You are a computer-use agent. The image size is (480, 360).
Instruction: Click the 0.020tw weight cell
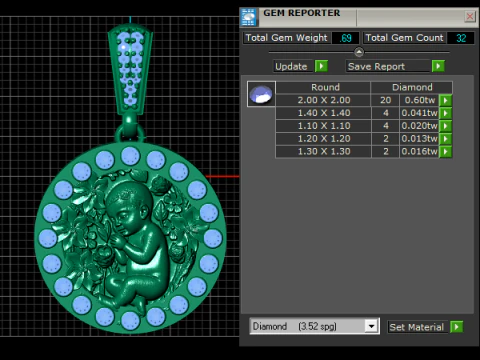[419, 126]
